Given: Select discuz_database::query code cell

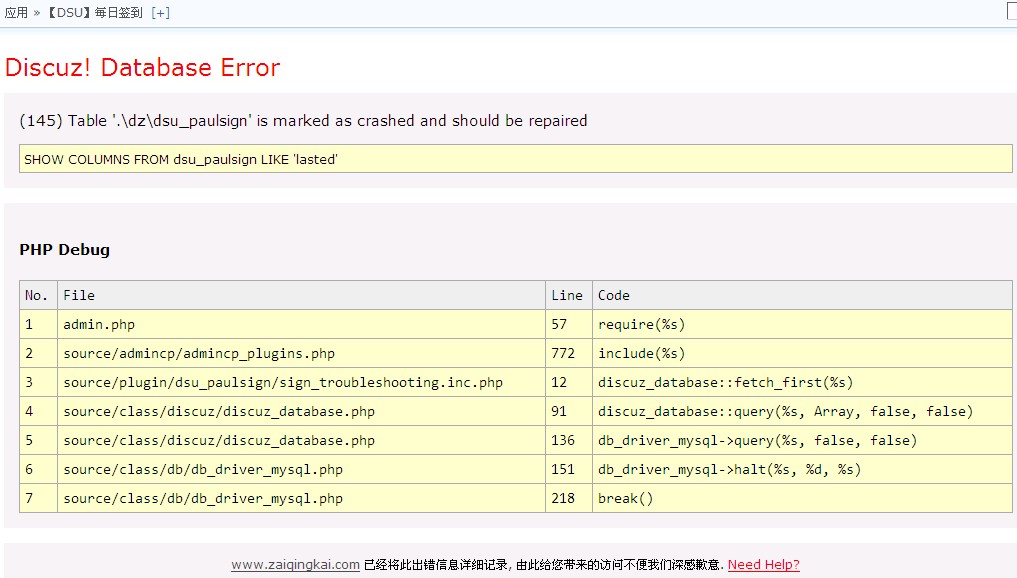Looking at the screenshot, I should (802, 411).
